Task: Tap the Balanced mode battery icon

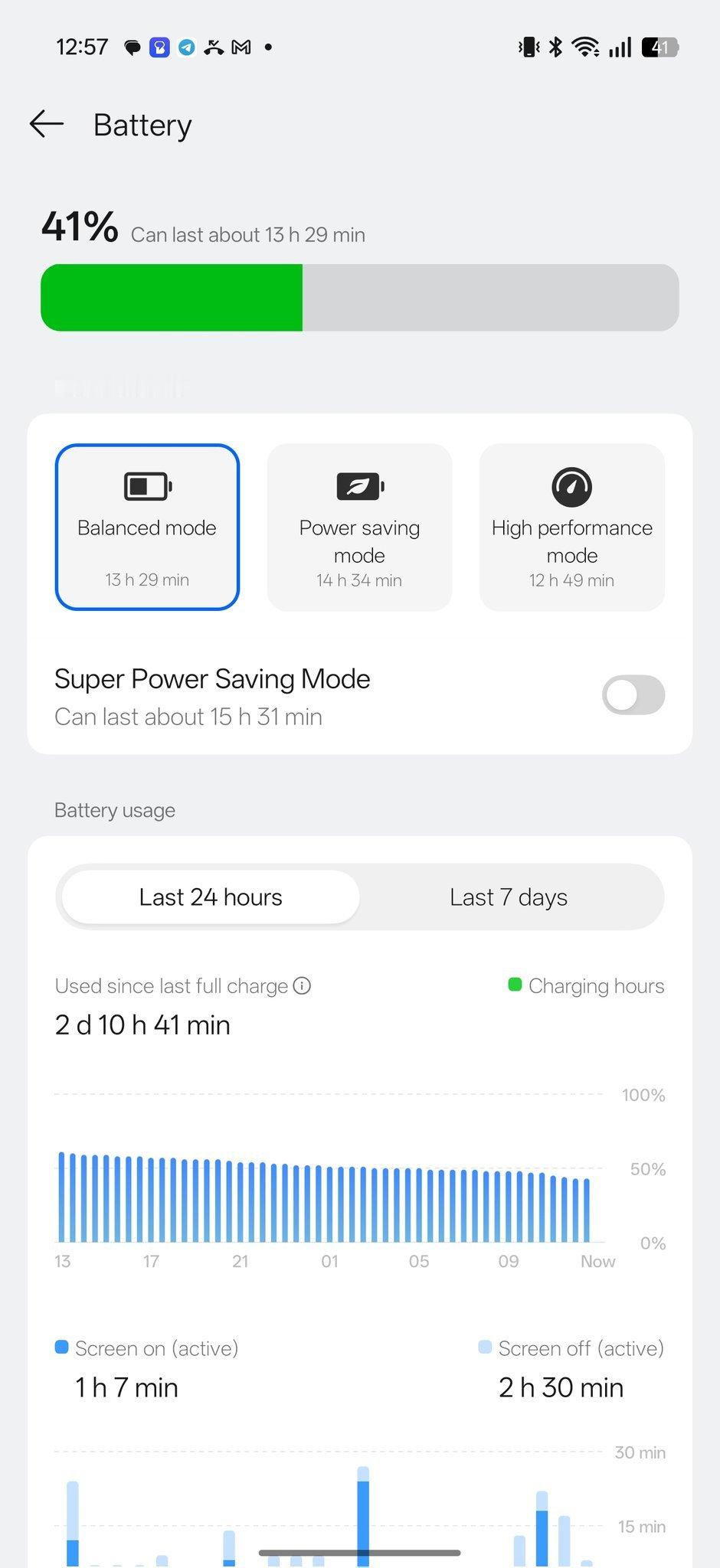Action: click(x=148, y=486)
